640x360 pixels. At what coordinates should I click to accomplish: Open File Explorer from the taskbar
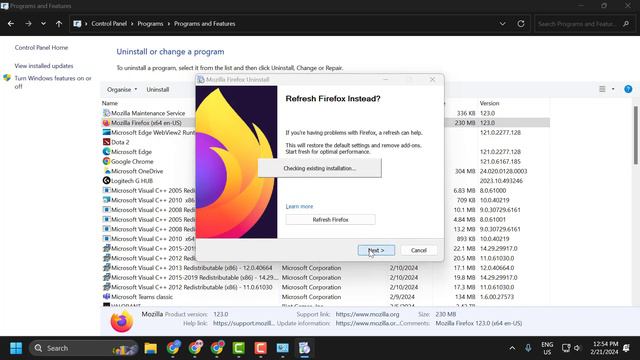[151, 348]
